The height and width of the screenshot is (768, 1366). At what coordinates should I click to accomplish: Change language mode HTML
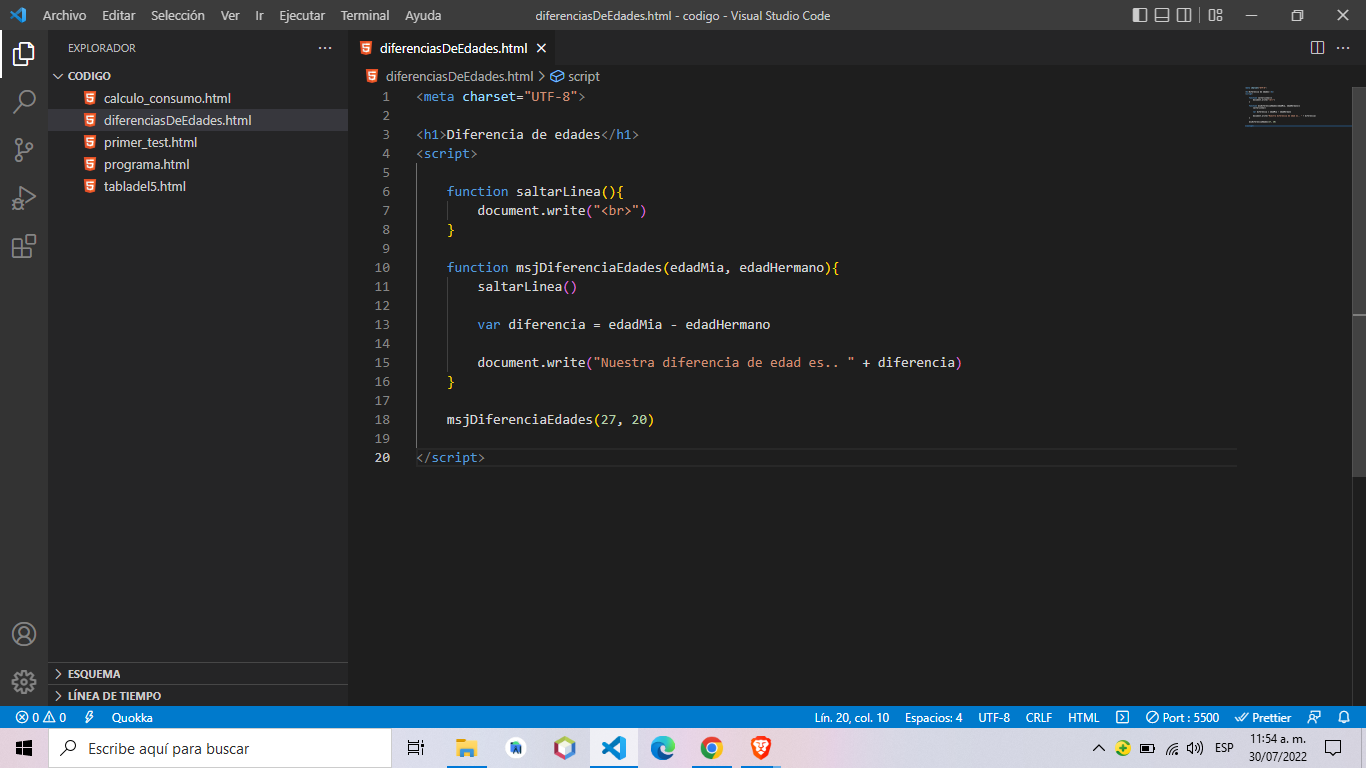(1084, 717)
